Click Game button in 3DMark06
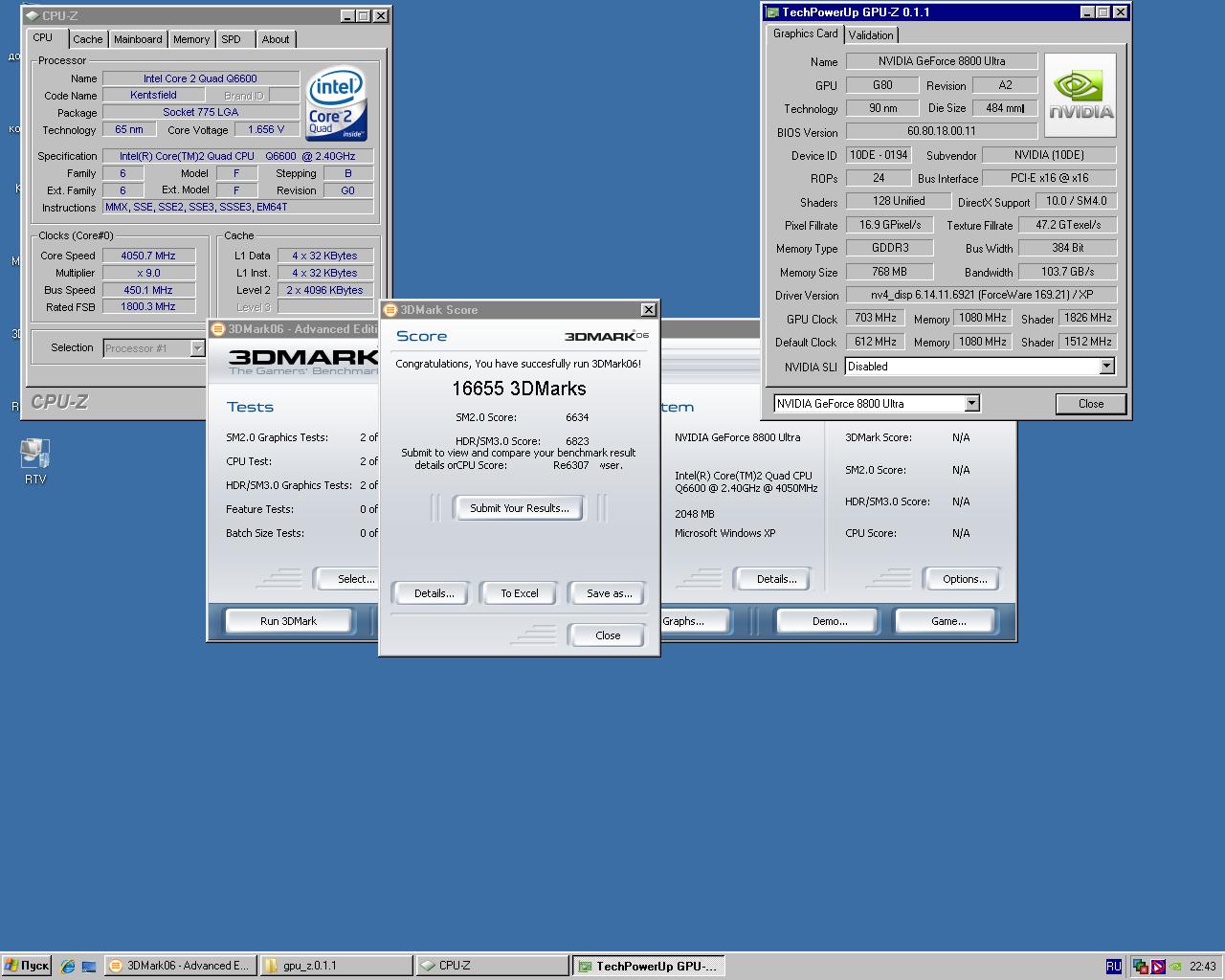Image resolution: width=1225 pixels, height=980 pixels. [x=947, y=621]
